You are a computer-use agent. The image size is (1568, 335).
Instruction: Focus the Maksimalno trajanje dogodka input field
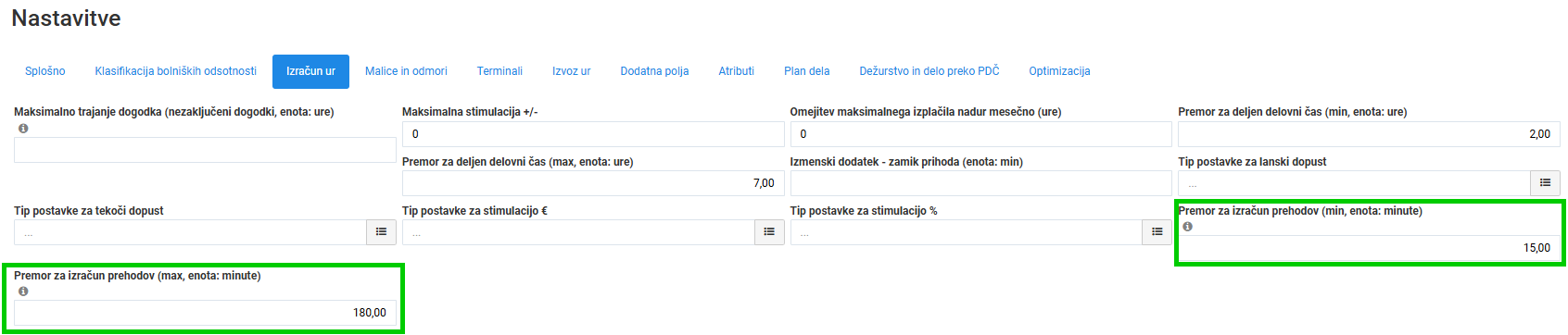point(205,150)
